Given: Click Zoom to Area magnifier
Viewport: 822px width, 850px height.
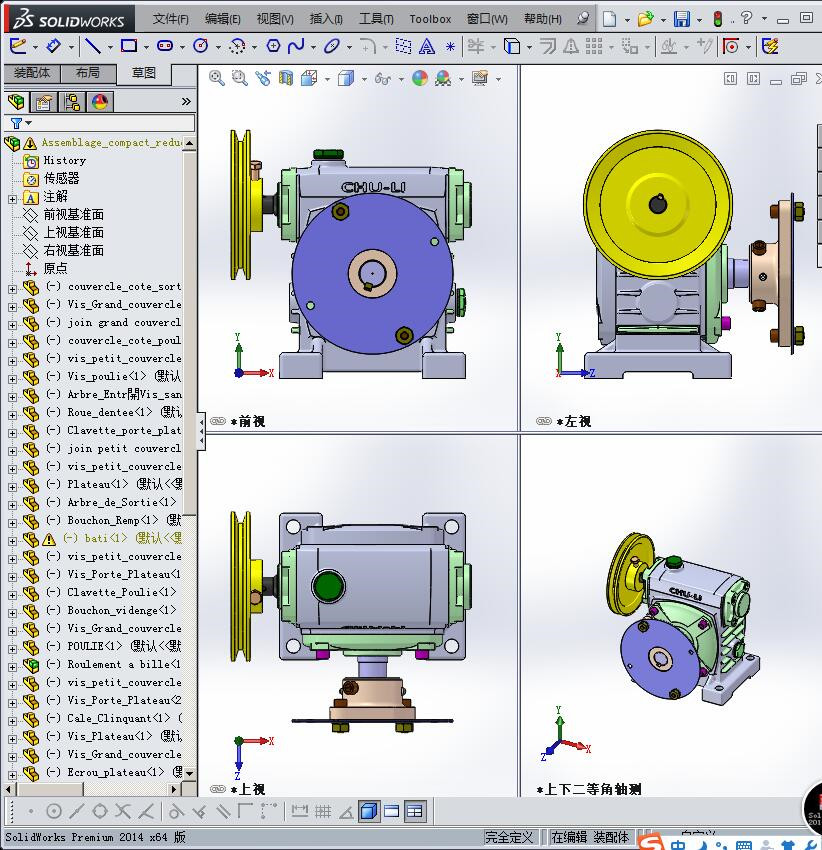Looking at the screenshot, I should coord(240,78).
